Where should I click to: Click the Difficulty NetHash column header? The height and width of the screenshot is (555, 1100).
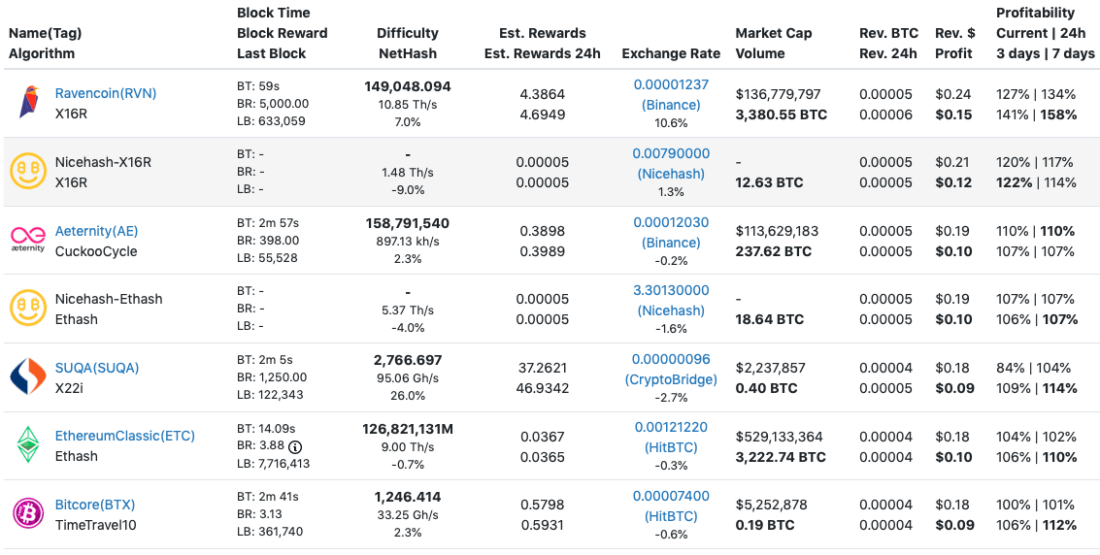(x=408, y=43)
